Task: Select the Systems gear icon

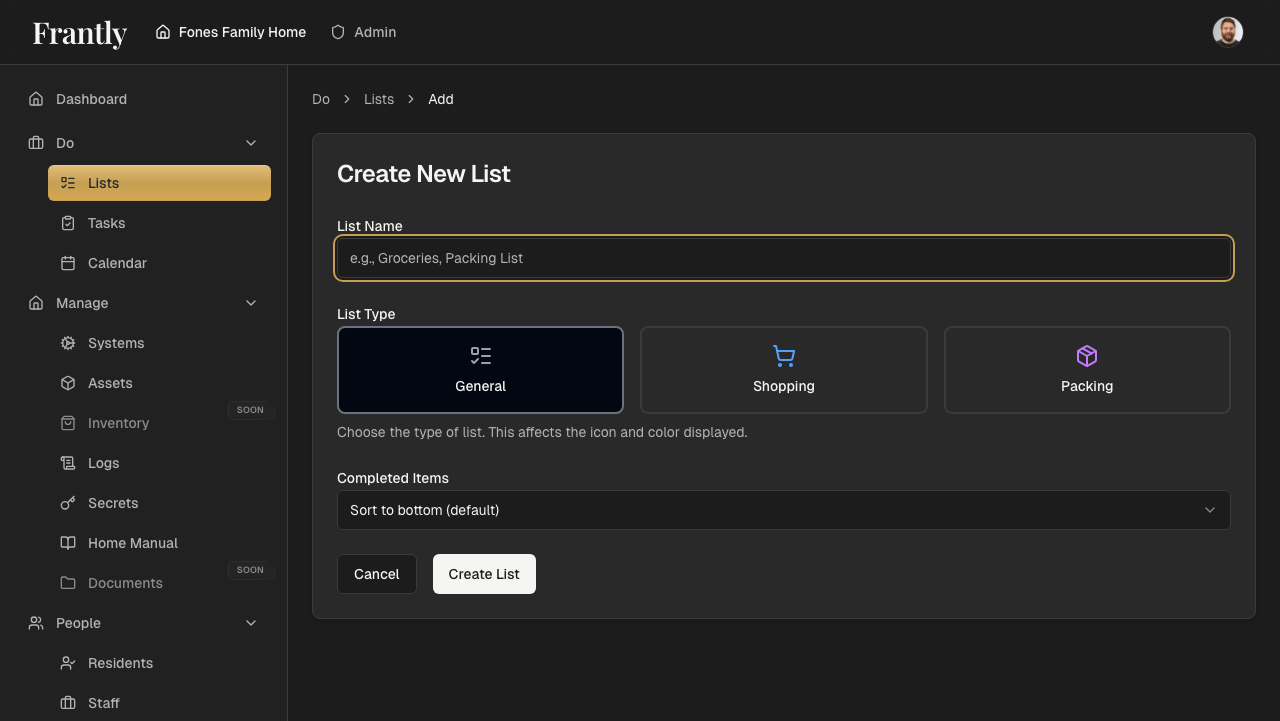Action: coord(67,343)
